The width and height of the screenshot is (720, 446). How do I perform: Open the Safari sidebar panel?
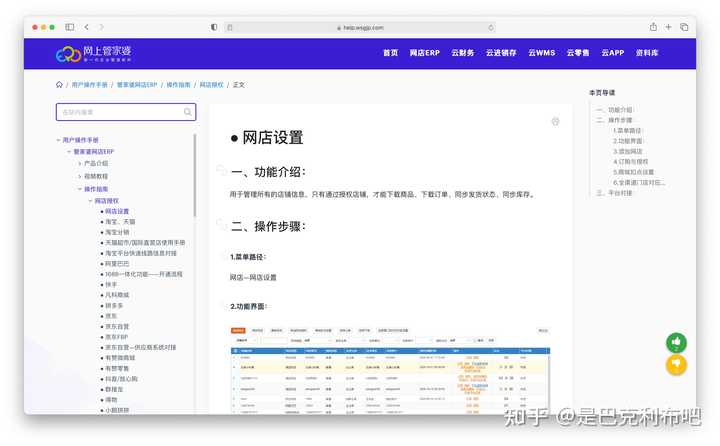pos(70,27)
